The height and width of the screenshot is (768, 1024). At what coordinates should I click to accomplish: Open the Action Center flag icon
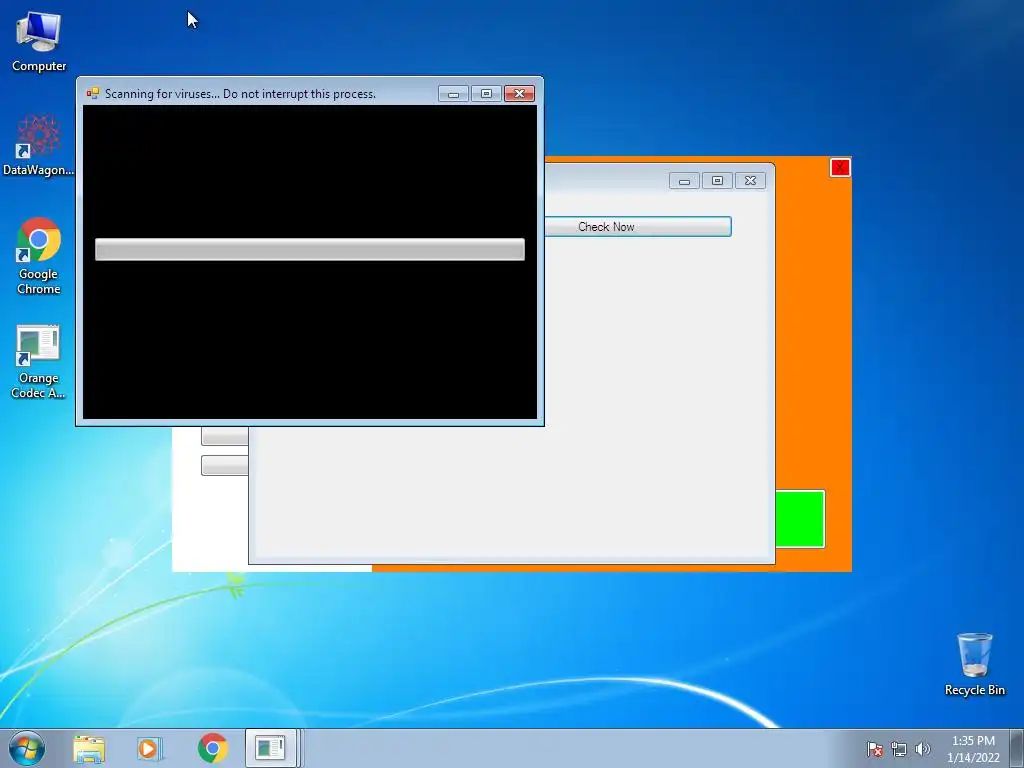click(874, 749)
